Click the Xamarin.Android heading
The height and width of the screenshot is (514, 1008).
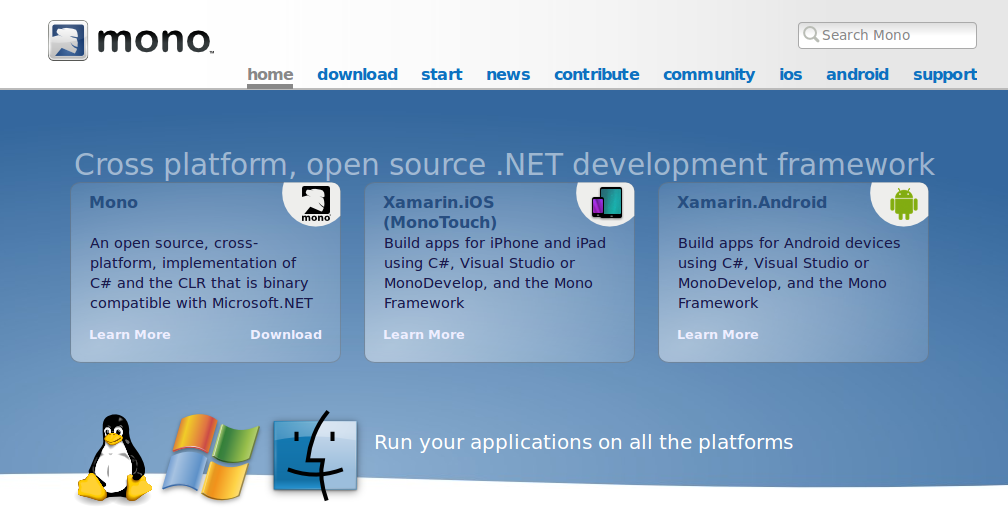pyautogui.click(x=752, y=202)
